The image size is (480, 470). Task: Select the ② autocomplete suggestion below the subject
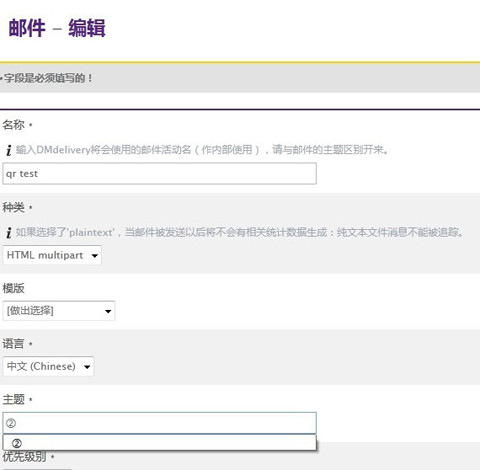[159, 443]
